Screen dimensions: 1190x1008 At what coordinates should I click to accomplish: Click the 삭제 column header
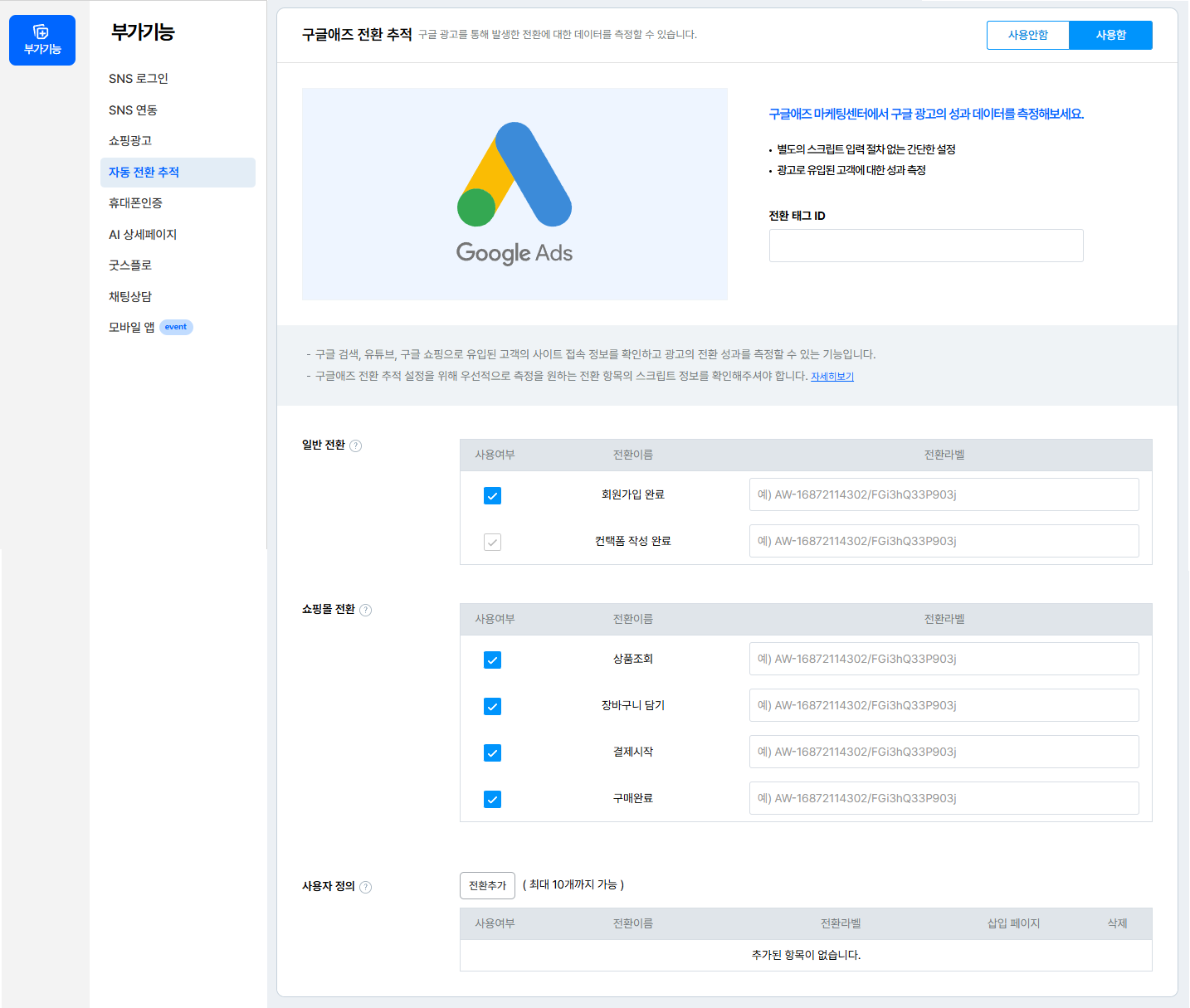(1117, 923)
